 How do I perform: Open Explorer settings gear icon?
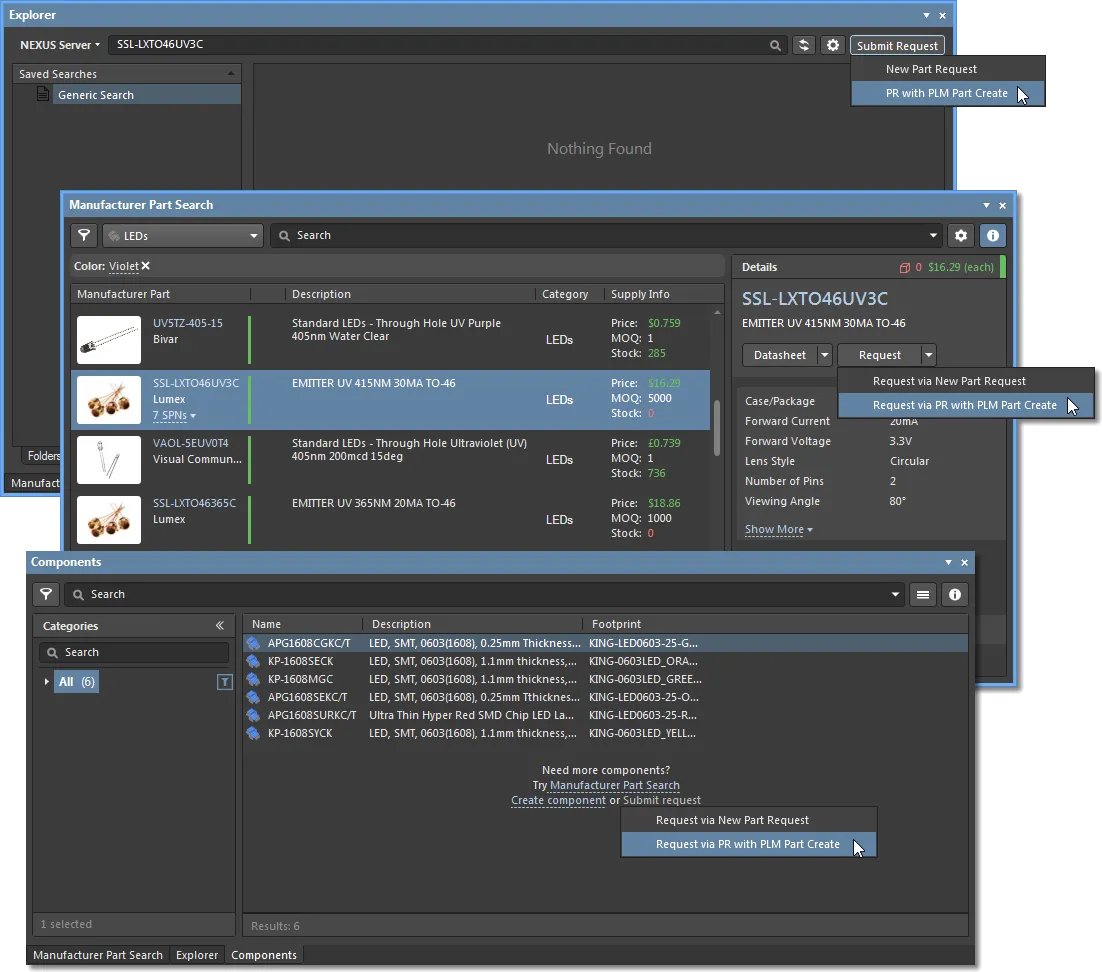coord(833,45)
